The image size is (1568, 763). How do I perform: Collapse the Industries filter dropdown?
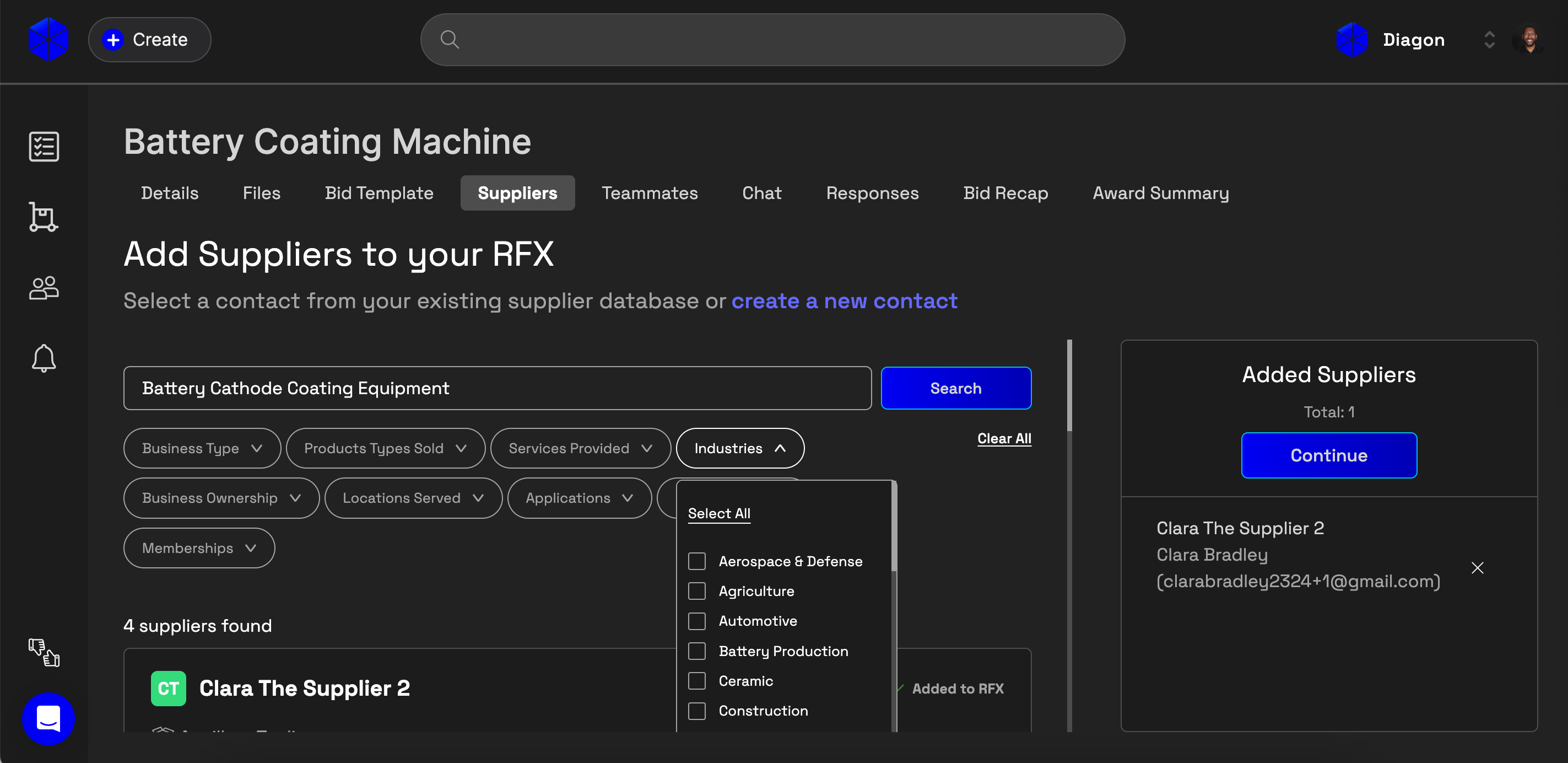tap(739, 448)
